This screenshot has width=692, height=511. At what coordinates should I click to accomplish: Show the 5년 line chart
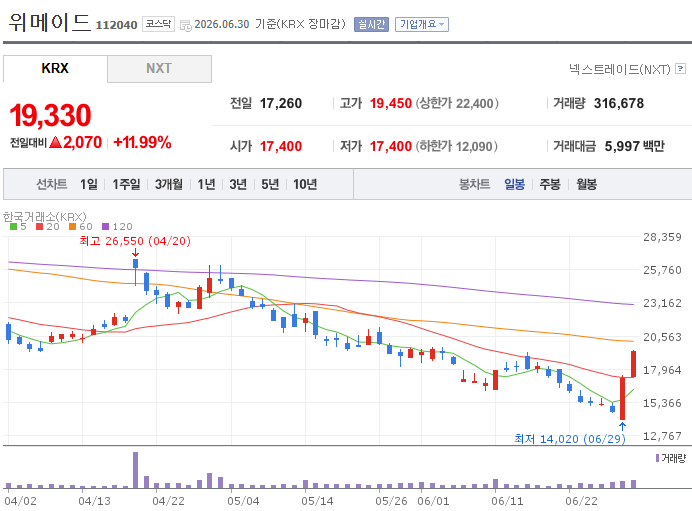point(270,184)
